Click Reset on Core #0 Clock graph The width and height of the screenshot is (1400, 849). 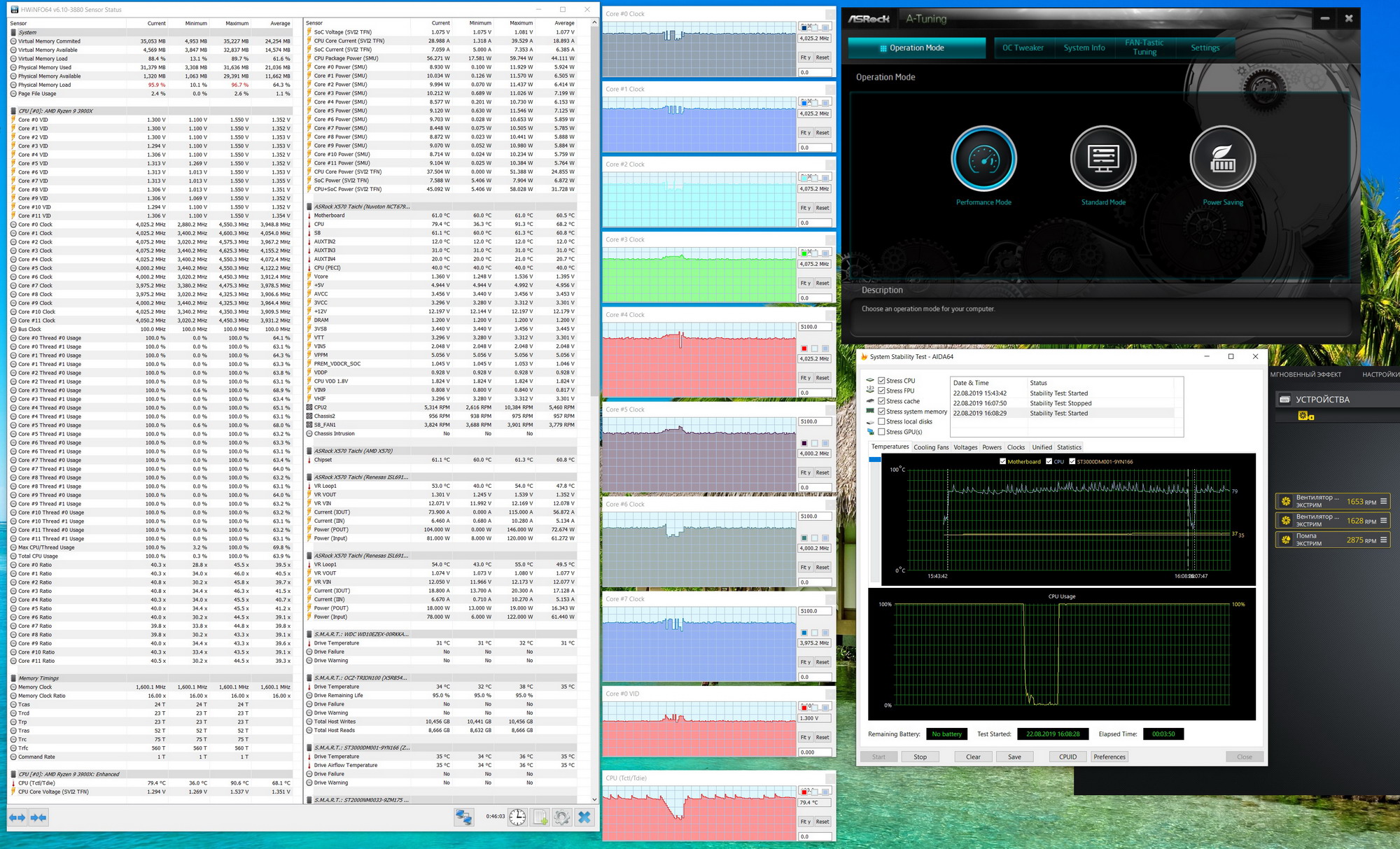(x=822, y=57)
